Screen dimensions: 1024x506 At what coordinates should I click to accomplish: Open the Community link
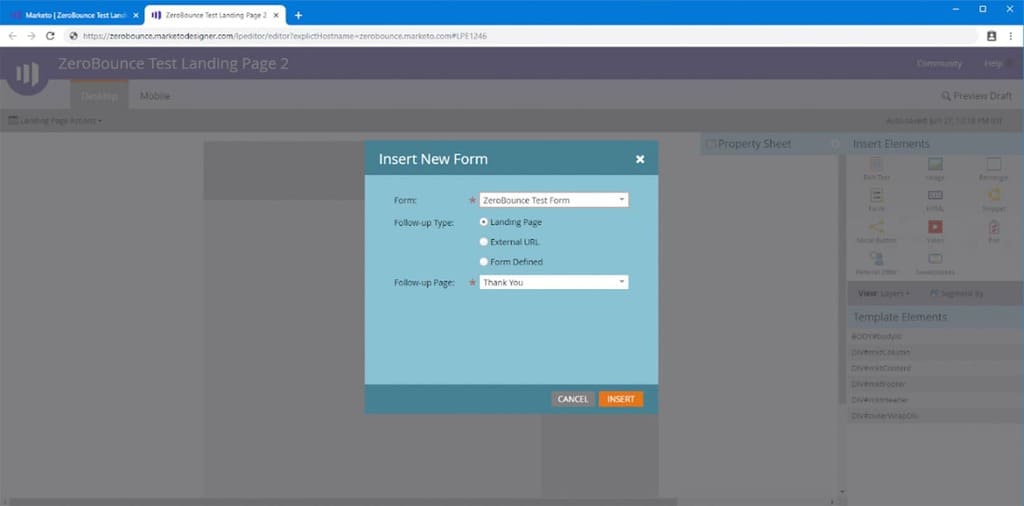[x=939, y=63]
